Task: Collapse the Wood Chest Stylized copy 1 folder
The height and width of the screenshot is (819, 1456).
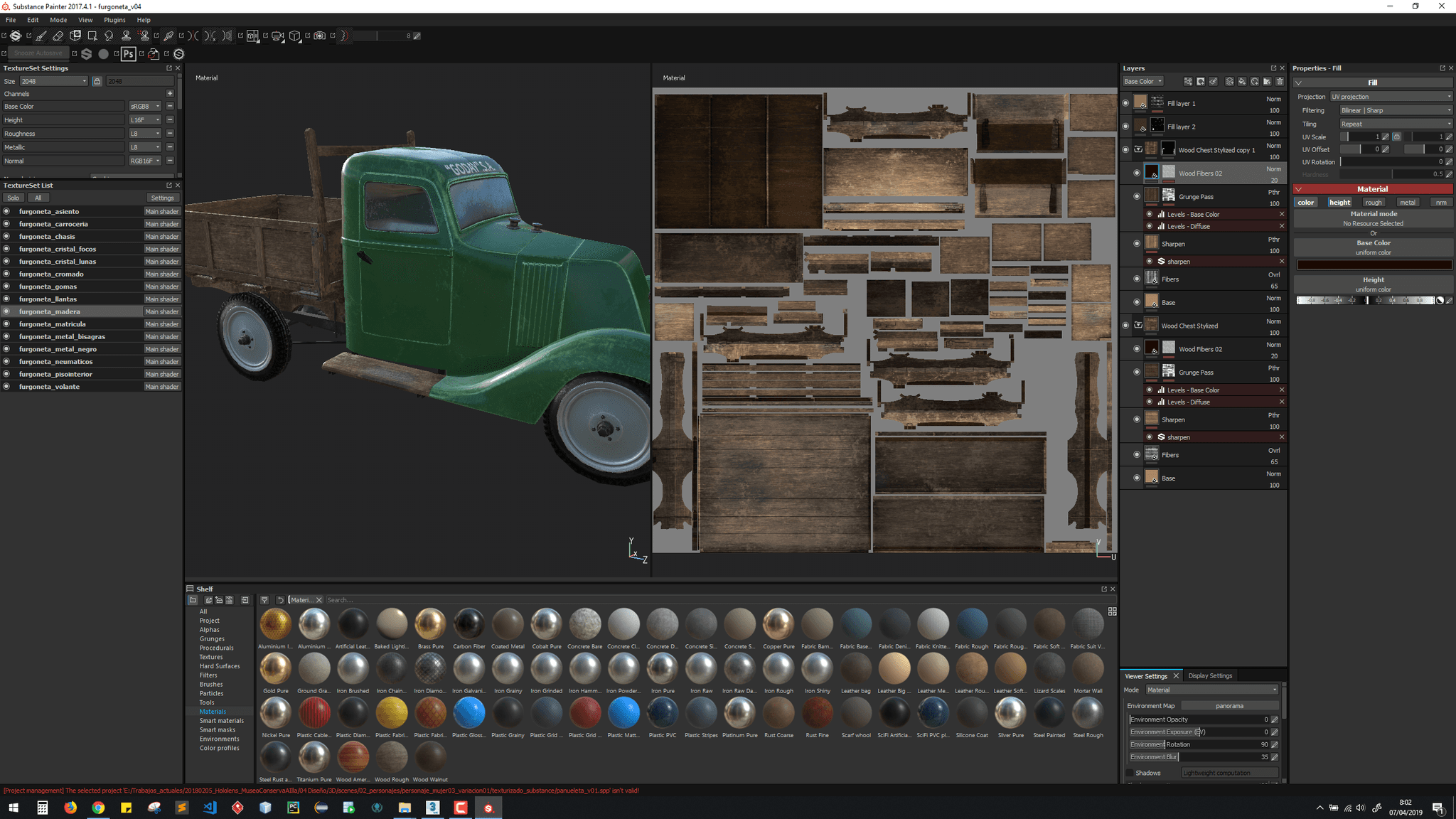Action: pyautogui.click(x=1138, y=149)
